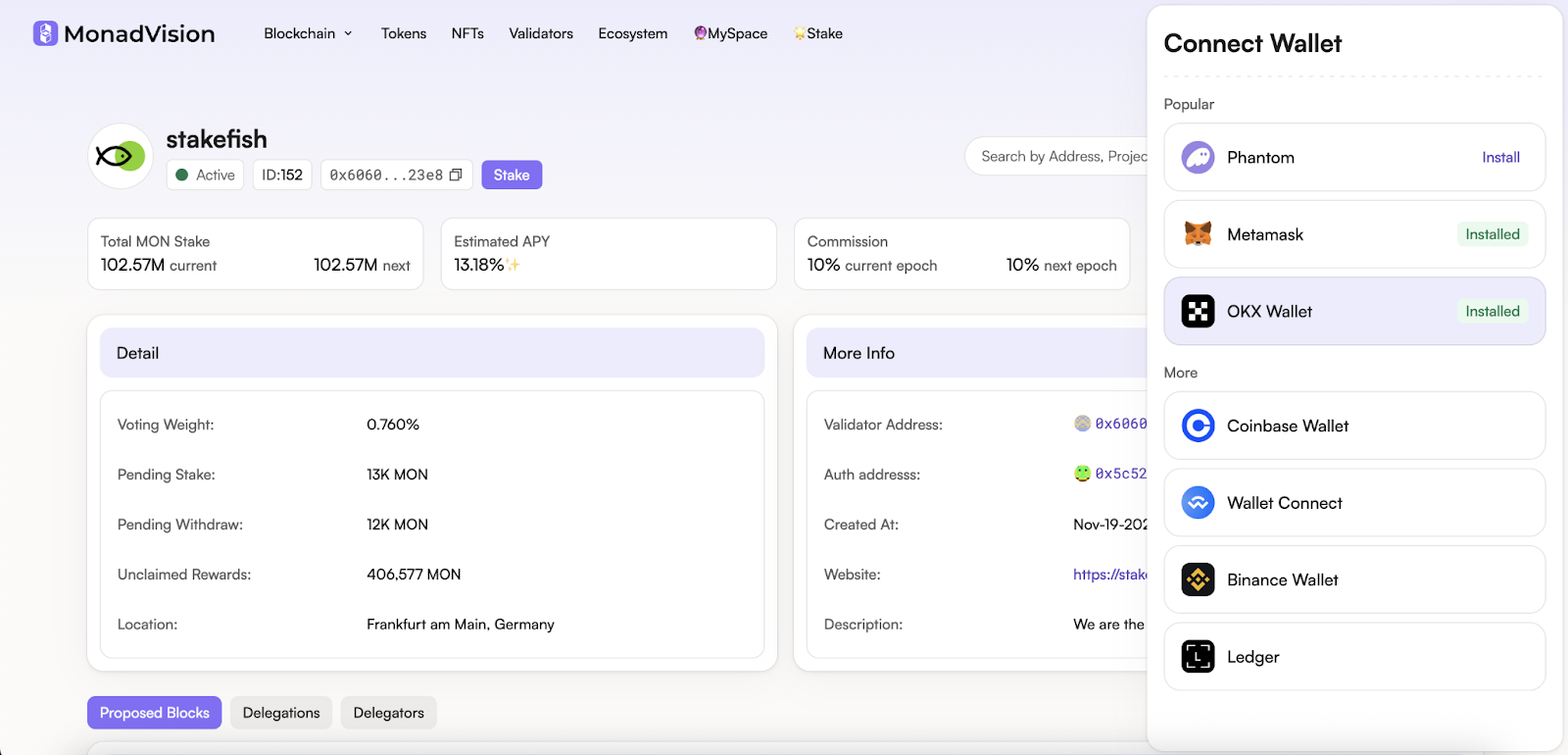Choose the Metamask fox icon
Image resolution: width=1568 pixels, height=755 pixels.
(1198, 234)
